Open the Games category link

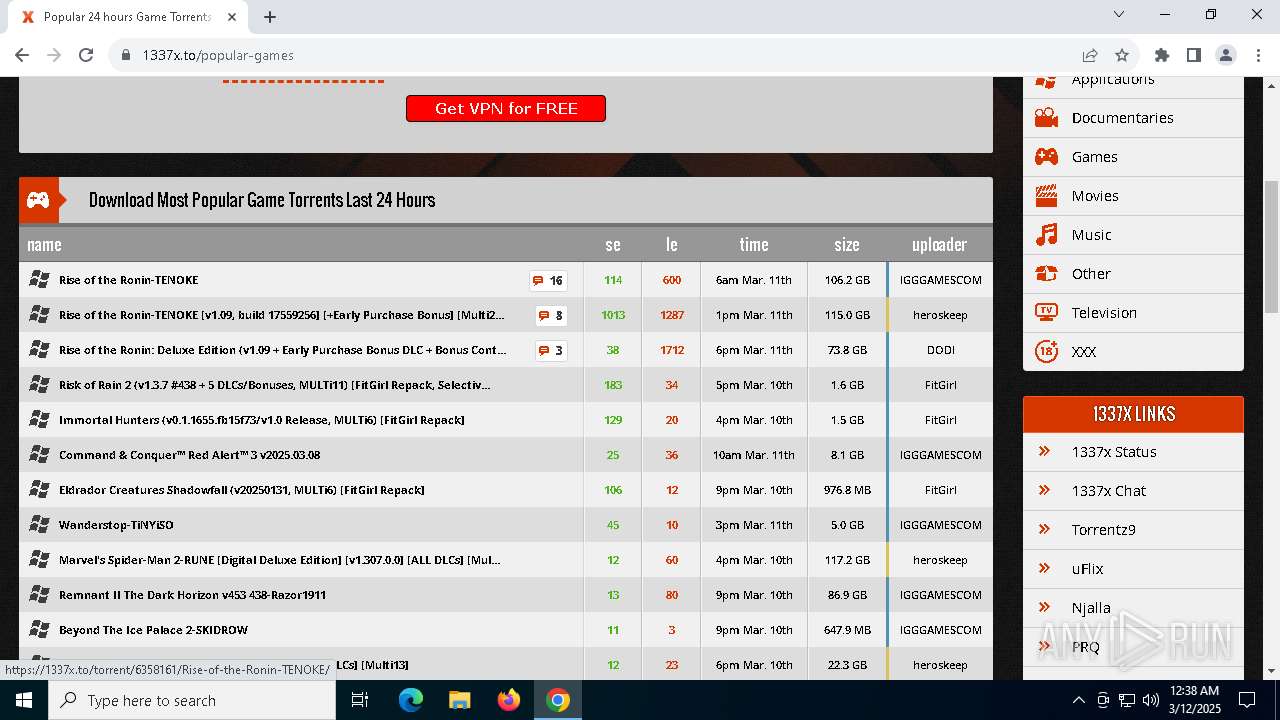(1094, 157)
